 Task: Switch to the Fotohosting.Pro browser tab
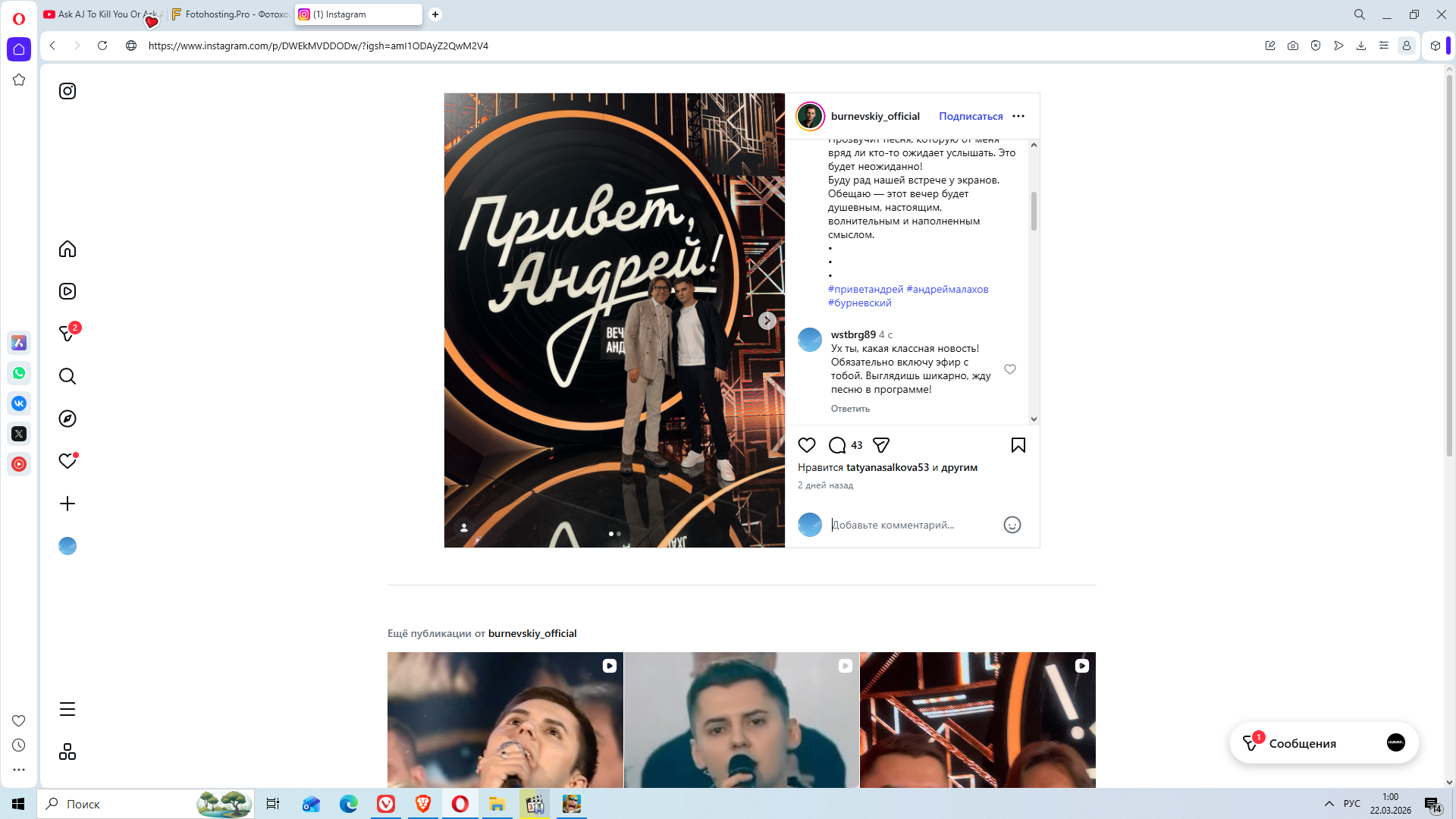(x=231, y=14)
